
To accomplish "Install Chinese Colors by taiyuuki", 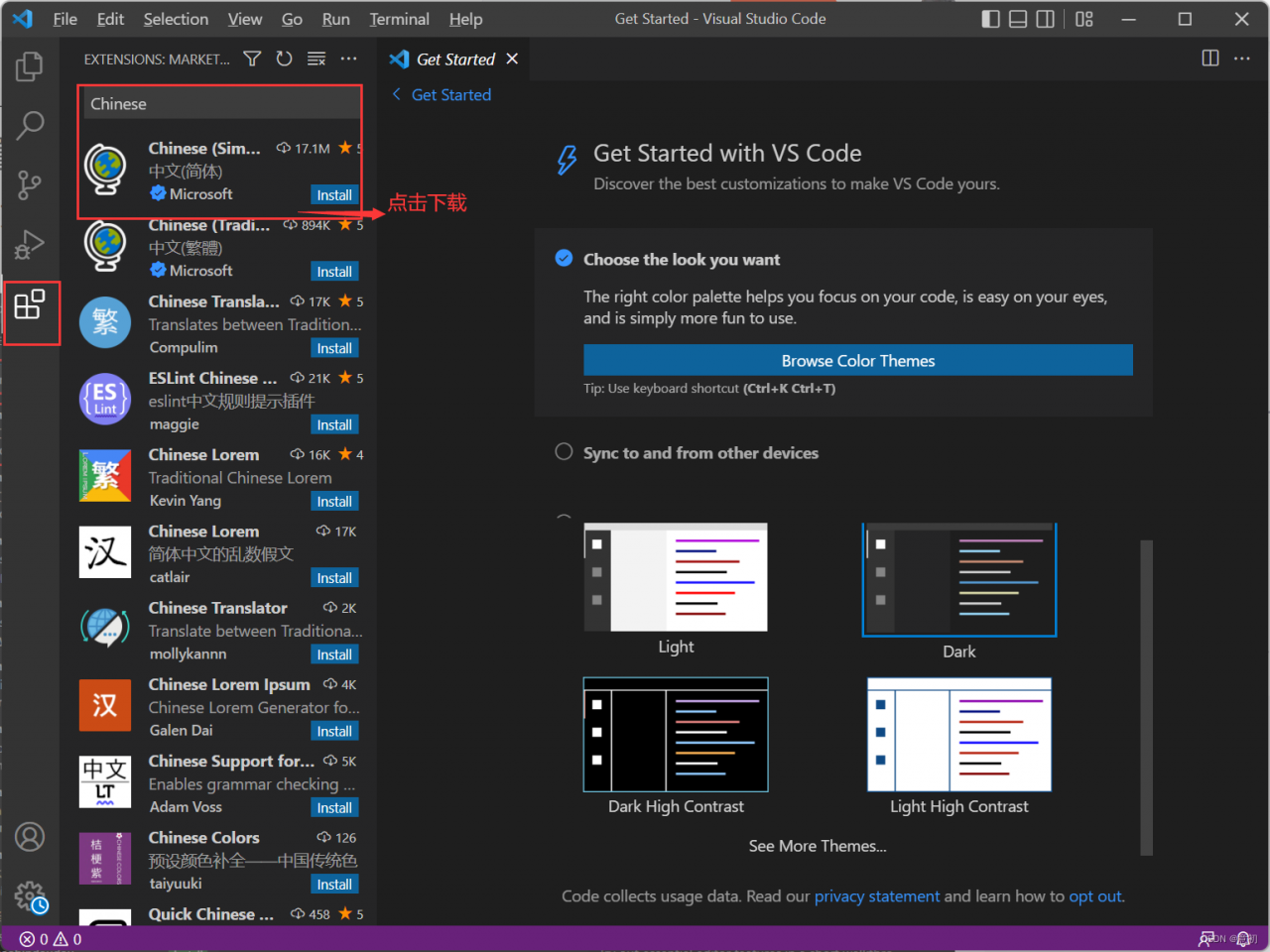I will coord(334,885).
